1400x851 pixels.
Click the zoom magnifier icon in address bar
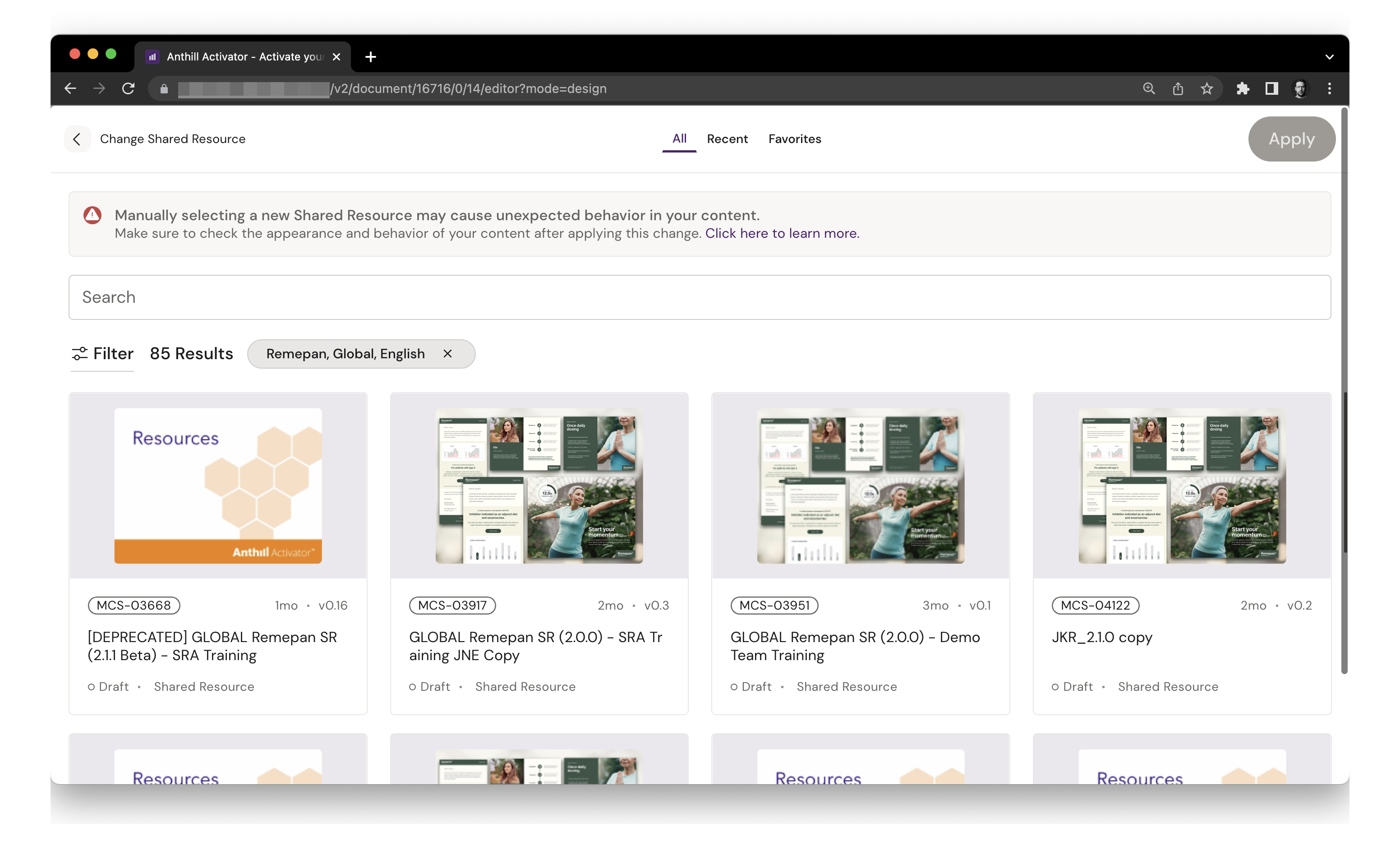coord(1149,89)
